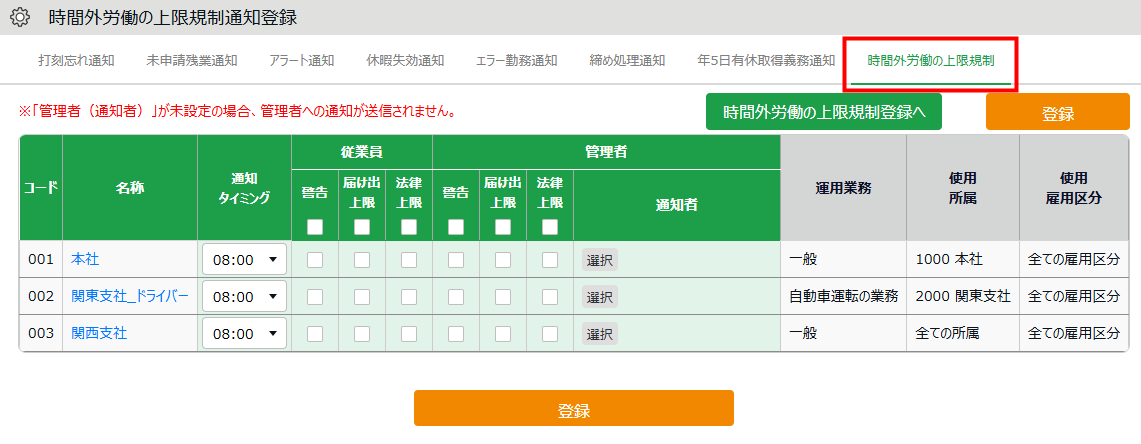Click the wide bottom 登録 button

[x=573, y=408]
